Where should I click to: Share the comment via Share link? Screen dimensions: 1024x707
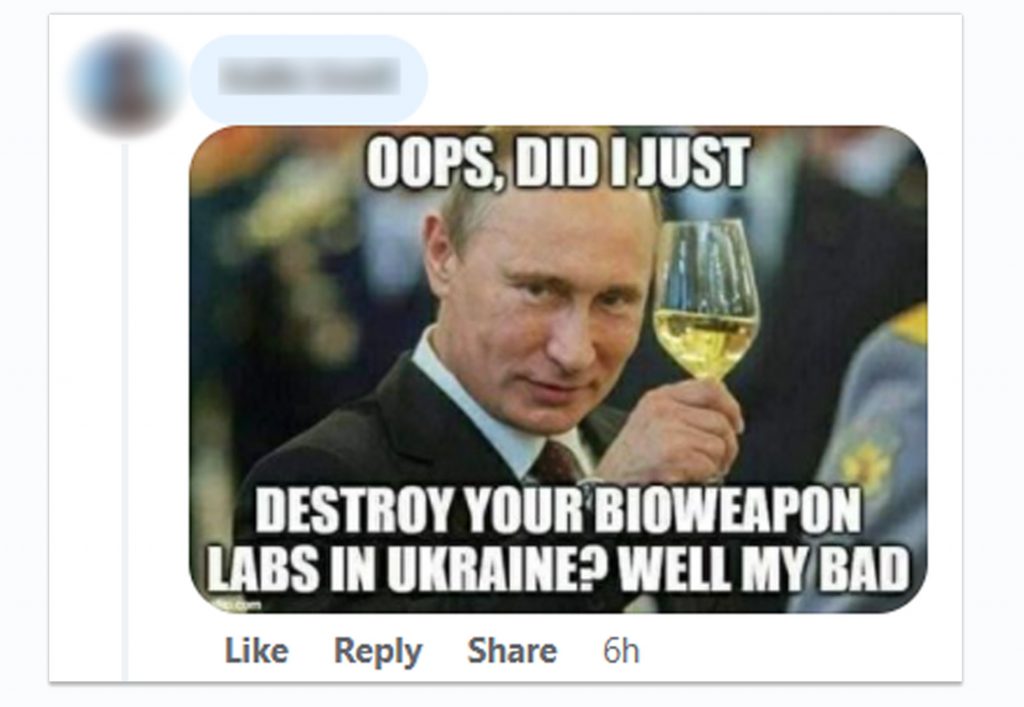point(512,651)
